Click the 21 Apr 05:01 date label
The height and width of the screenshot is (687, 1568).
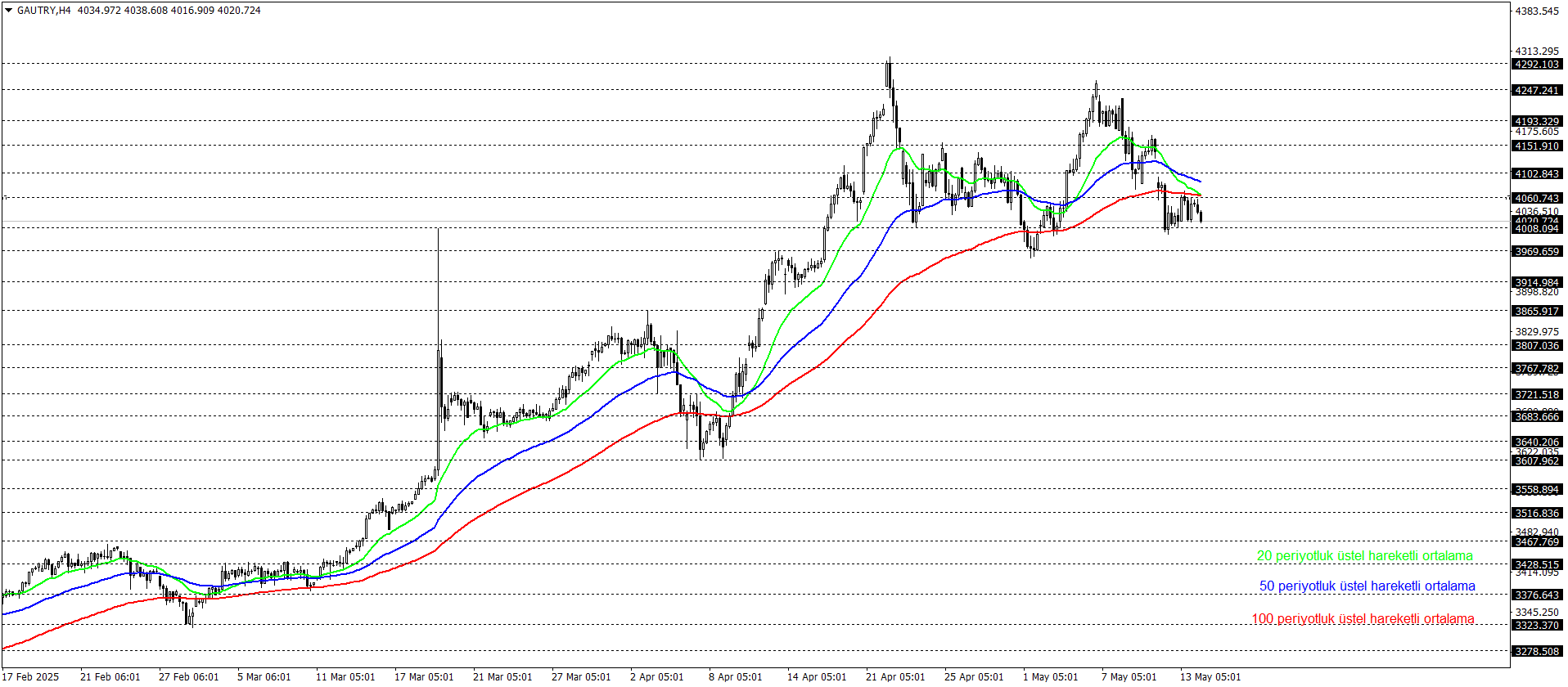click(895, 677)
